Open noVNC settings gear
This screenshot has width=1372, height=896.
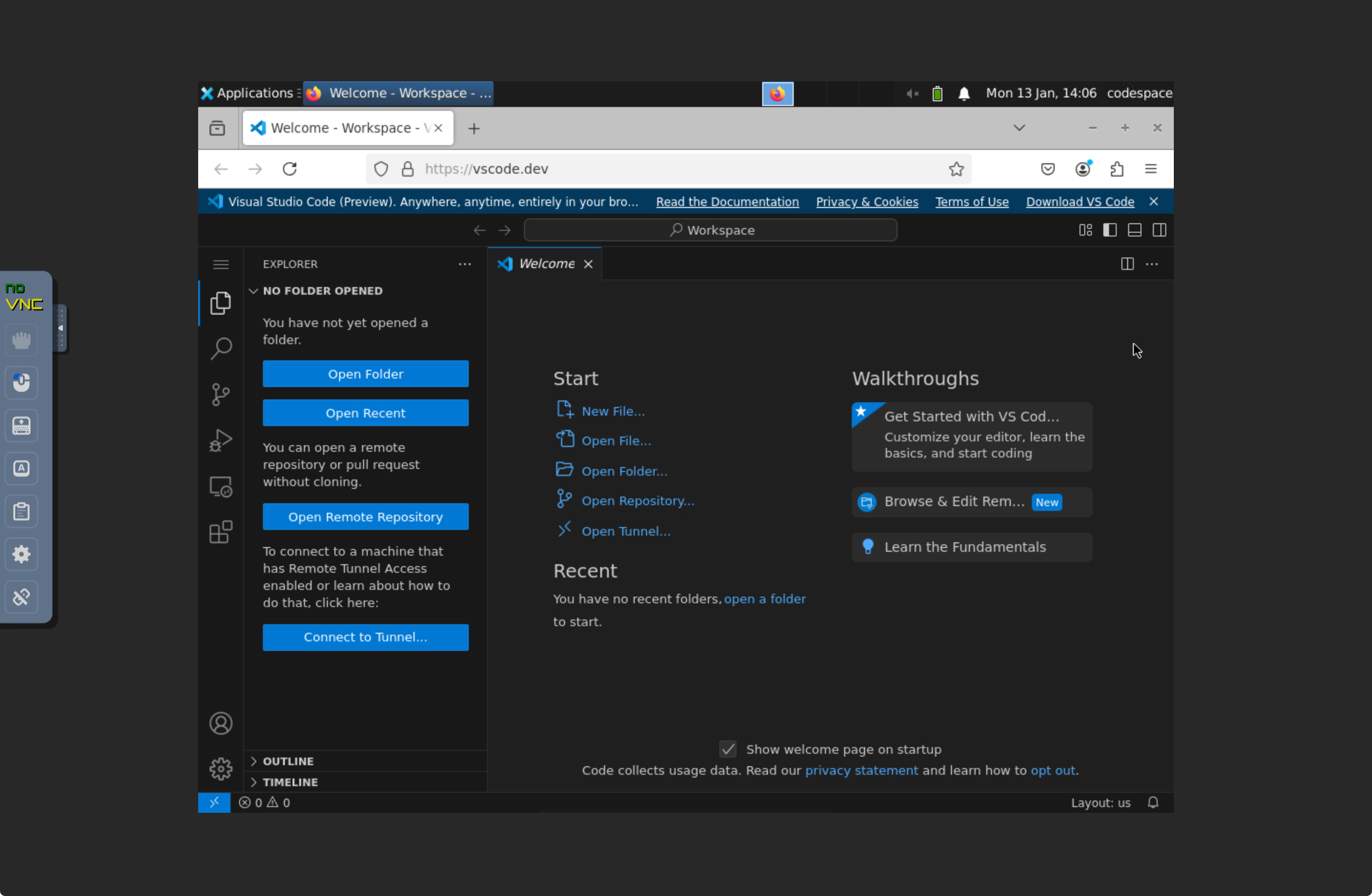pos(21,554)
